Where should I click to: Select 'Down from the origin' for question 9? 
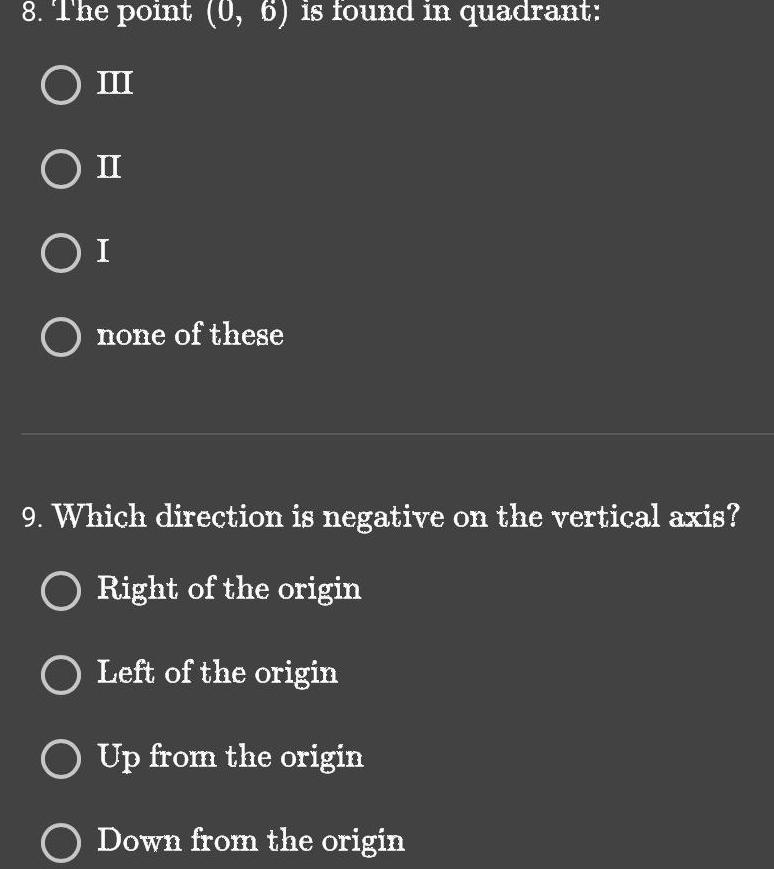[x=61, y=843]
